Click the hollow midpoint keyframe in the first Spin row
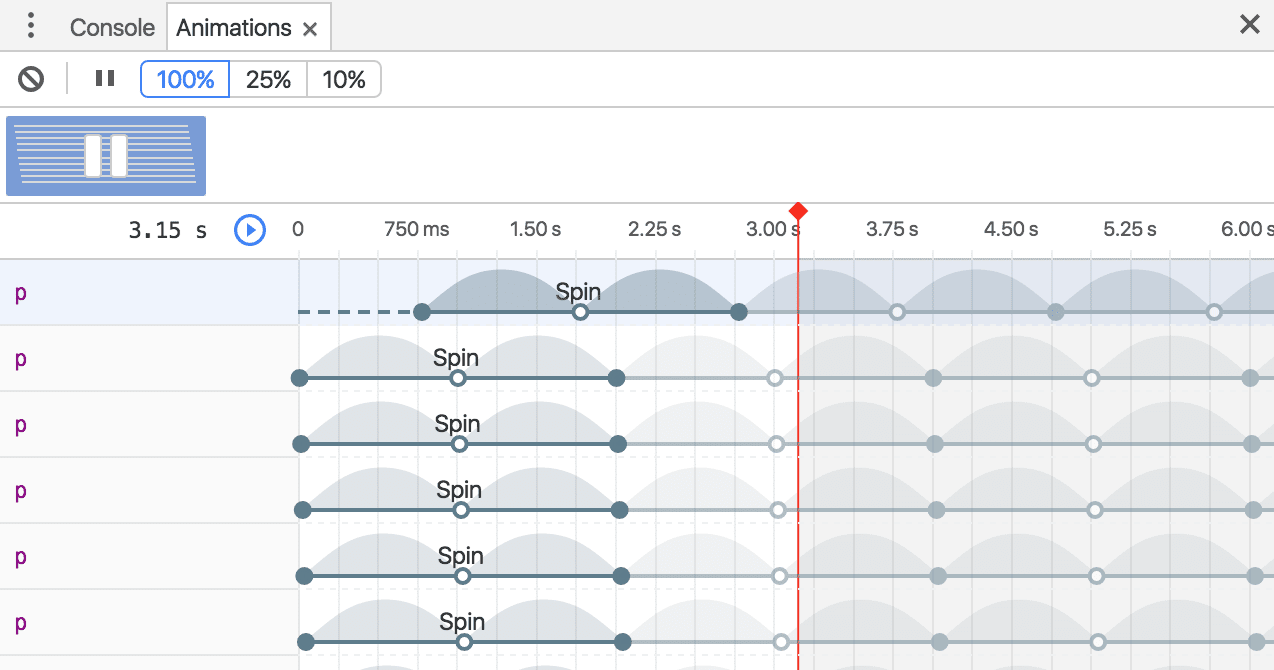 580,312
